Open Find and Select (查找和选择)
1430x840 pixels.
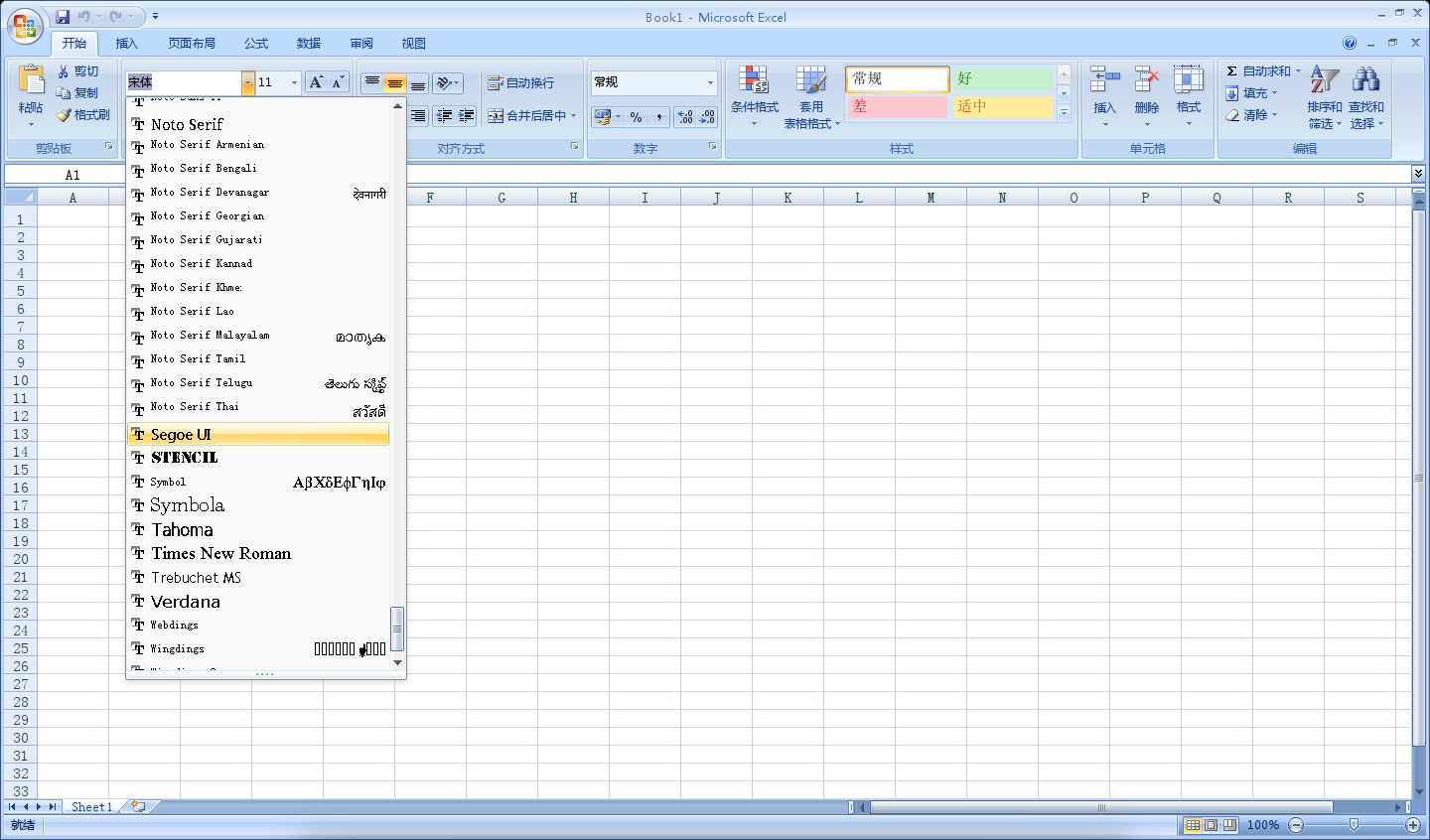pyautogui.click(x=1365, y=96)
